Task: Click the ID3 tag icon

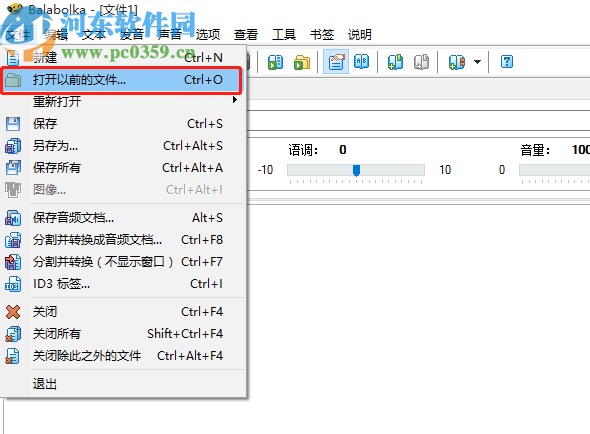Action: tap(13, 284)
